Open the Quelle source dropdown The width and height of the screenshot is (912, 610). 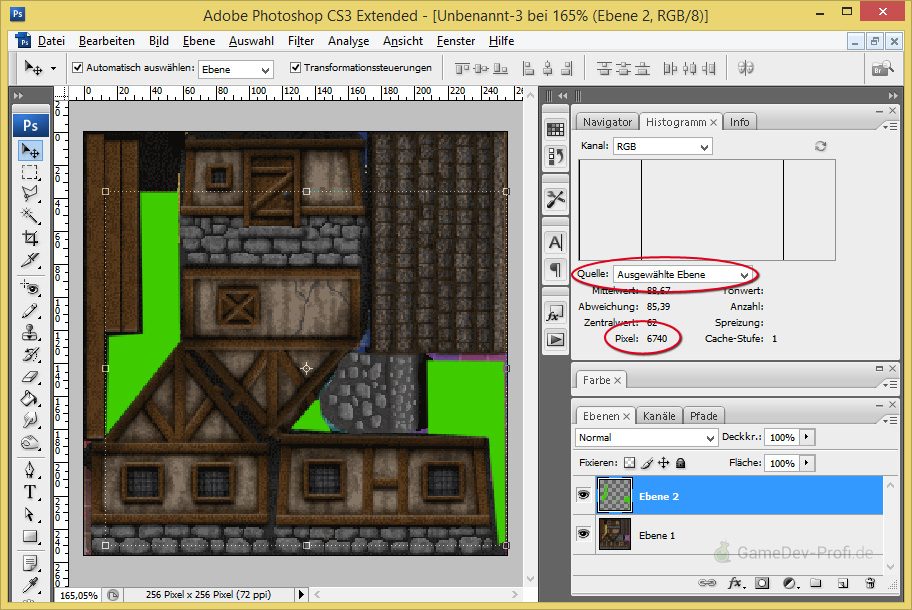point(683,274)
